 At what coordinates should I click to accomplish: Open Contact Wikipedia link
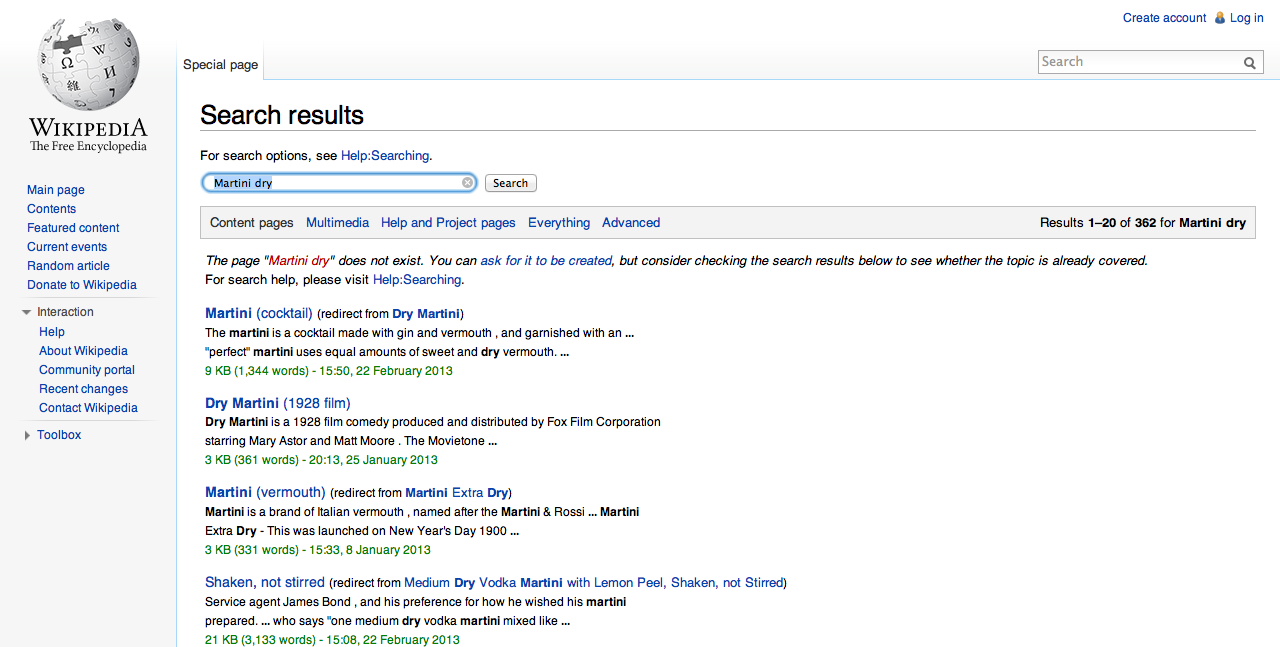click(x=88, y=408)
